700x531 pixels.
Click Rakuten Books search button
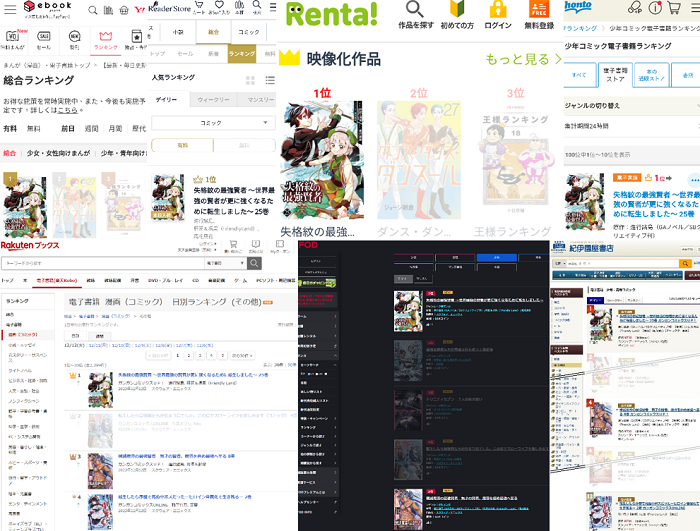click(254, 263)
